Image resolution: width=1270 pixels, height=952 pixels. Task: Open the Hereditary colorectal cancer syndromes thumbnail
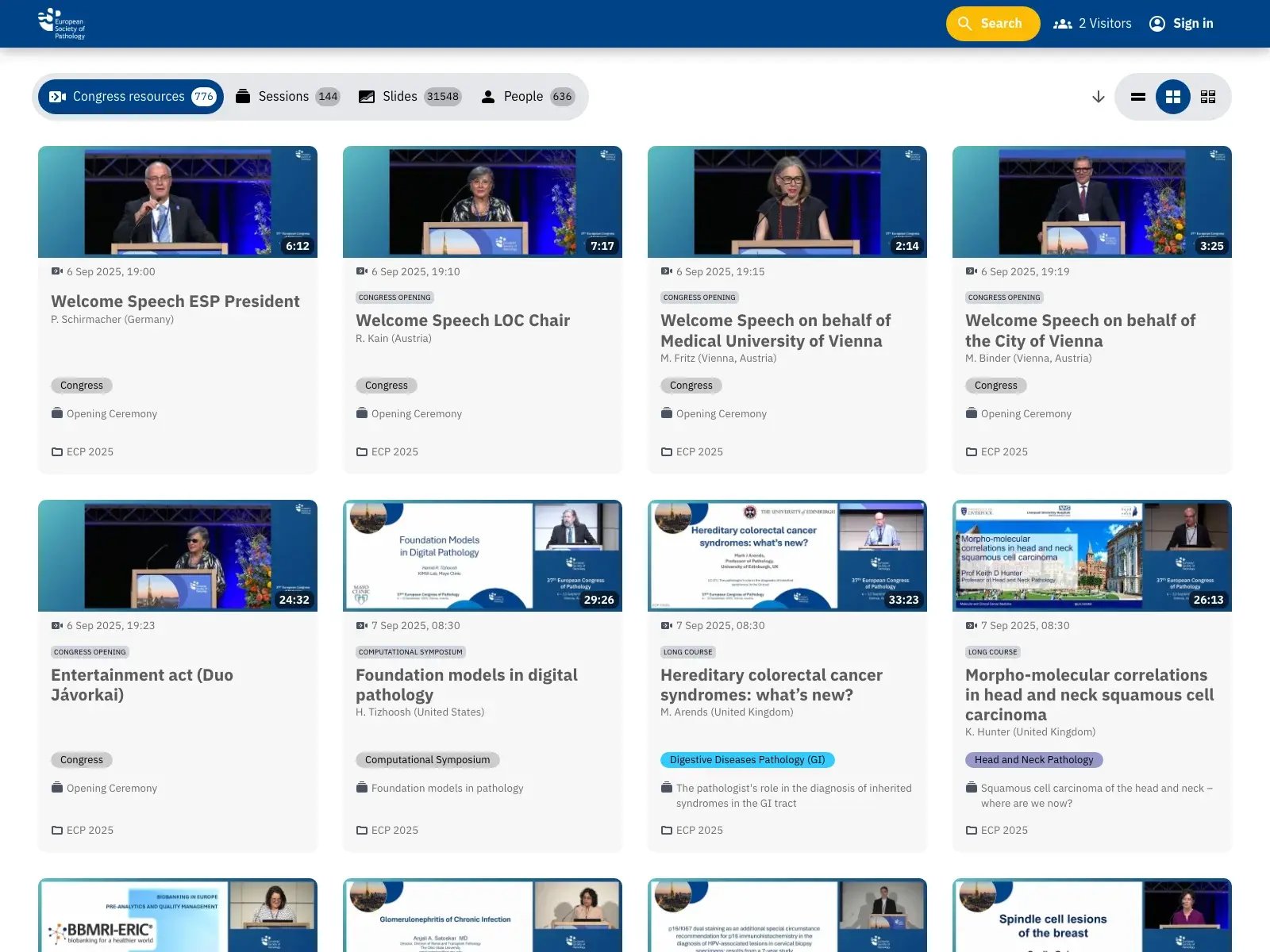[x=787, y=555]
